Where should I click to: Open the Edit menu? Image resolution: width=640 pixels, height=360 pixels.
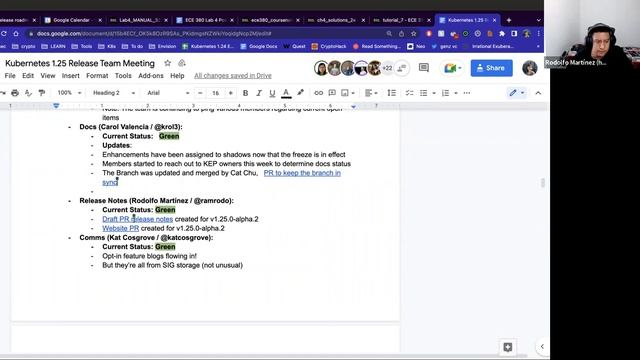pyautogui.click(x=28, y=76)
